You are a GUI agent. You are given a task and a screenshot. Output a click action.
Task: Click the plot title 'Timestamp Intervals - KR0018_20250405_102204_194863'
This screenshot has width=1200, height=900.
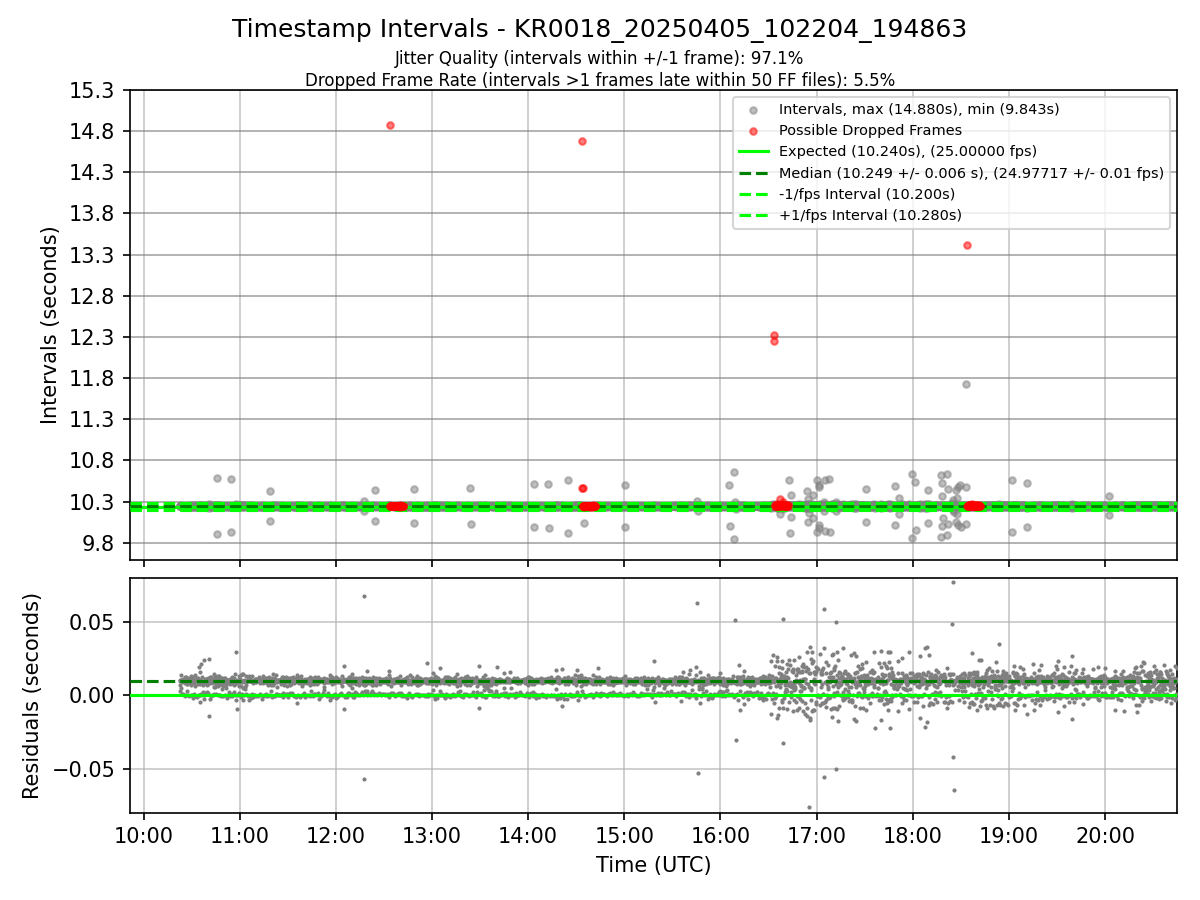(x=599, y=29)
